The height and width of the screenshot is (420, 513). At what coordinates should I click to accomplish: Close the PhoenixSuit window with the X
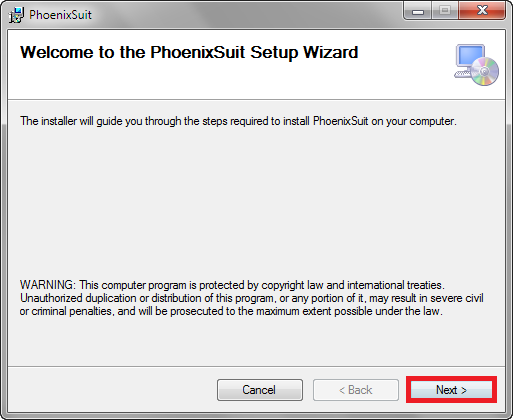(482, 11)
